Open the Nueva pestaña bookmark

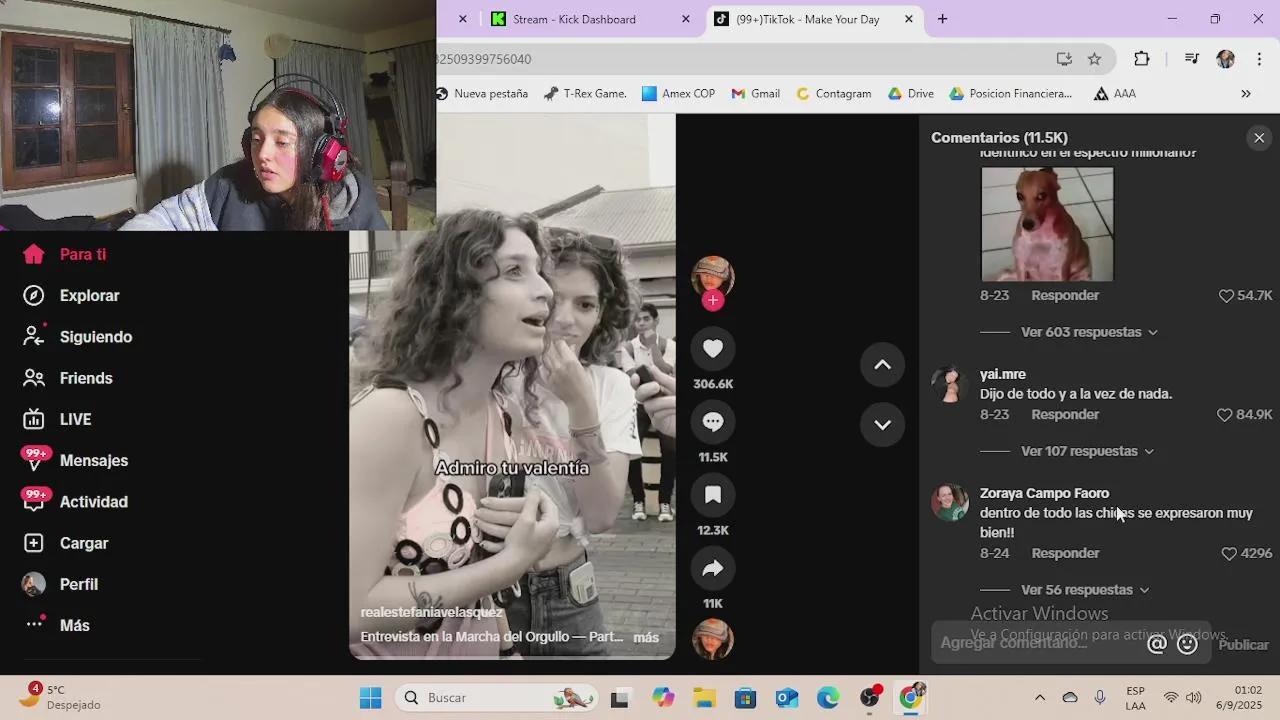(x=482, y=94)
